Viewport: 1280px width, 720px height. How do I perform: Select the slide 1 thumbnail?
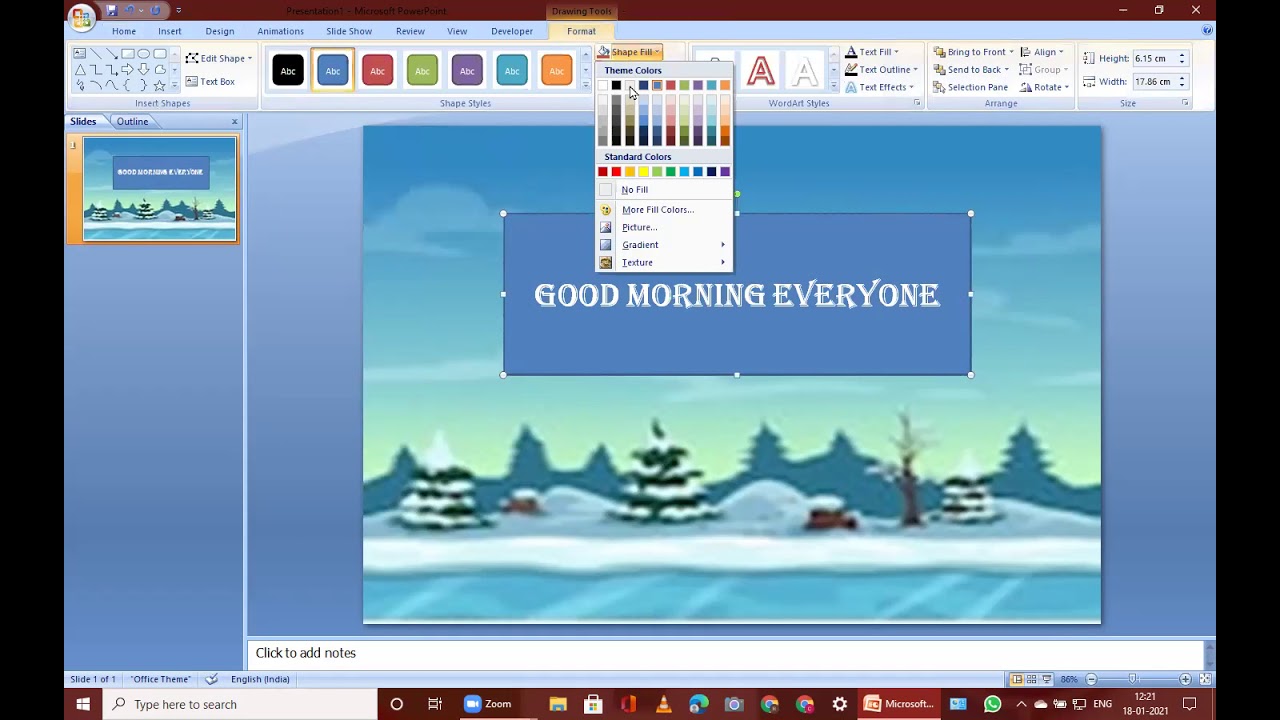tap(160, 189)
